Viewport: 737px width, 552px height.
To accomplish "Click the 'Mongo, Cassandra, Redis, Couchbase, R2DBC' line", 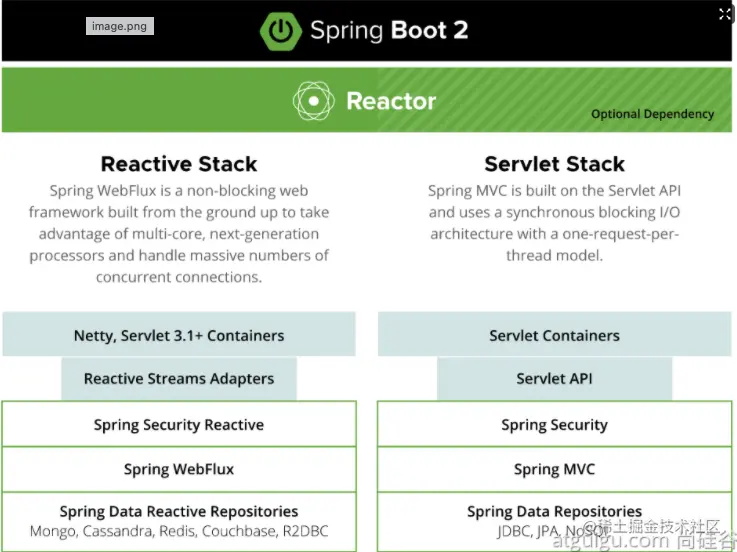I will 179,531.
